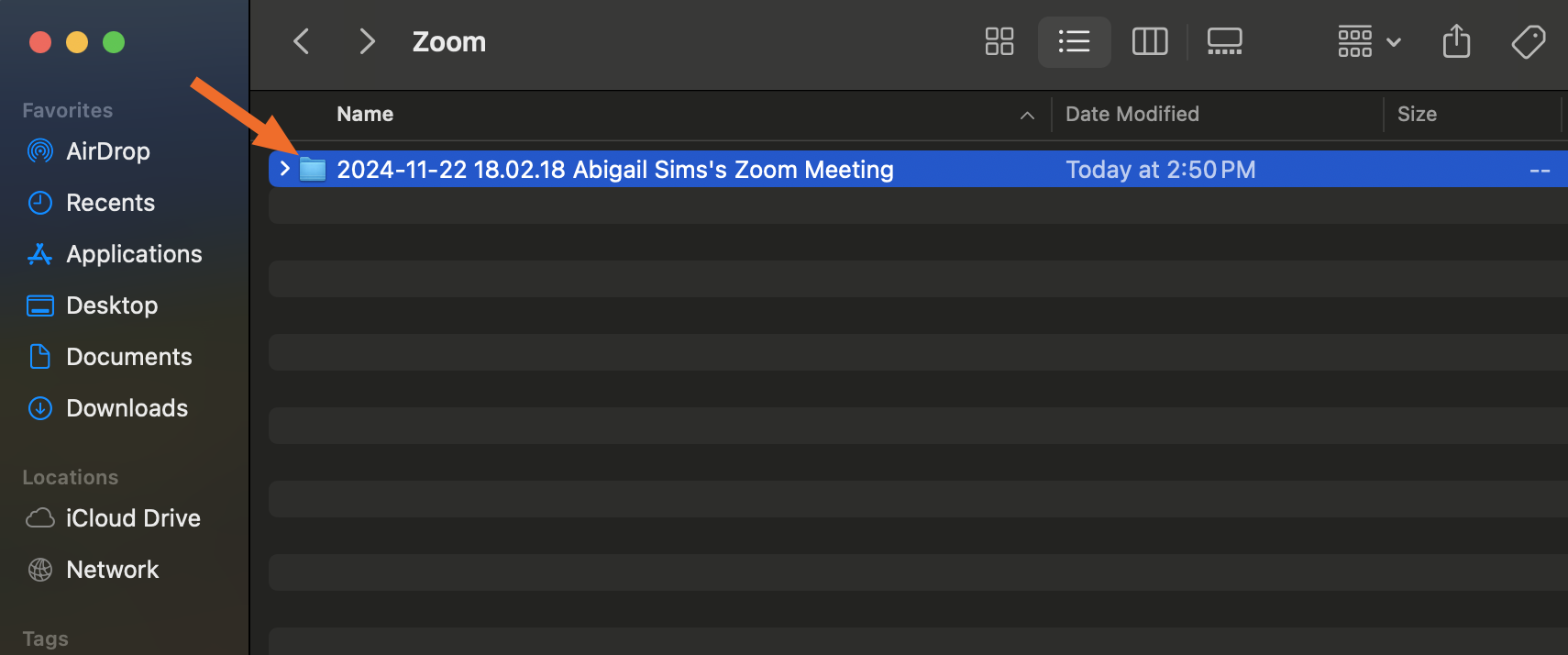Screen dimensions: 1568x655
Task: Click the Network globe icon
Action: click(x=40, y=570)
